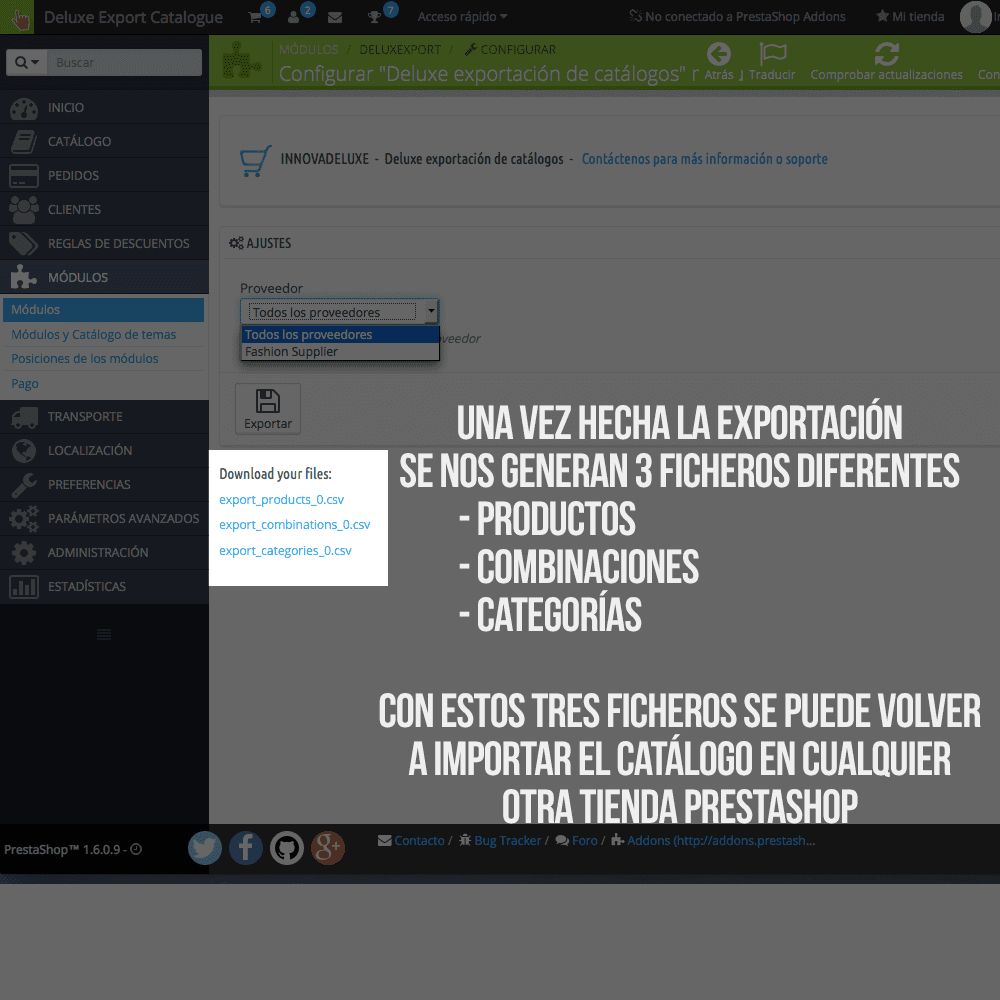Open Clientes menu
Viewport: 1000px width, 1000px height.
(105, 209)
